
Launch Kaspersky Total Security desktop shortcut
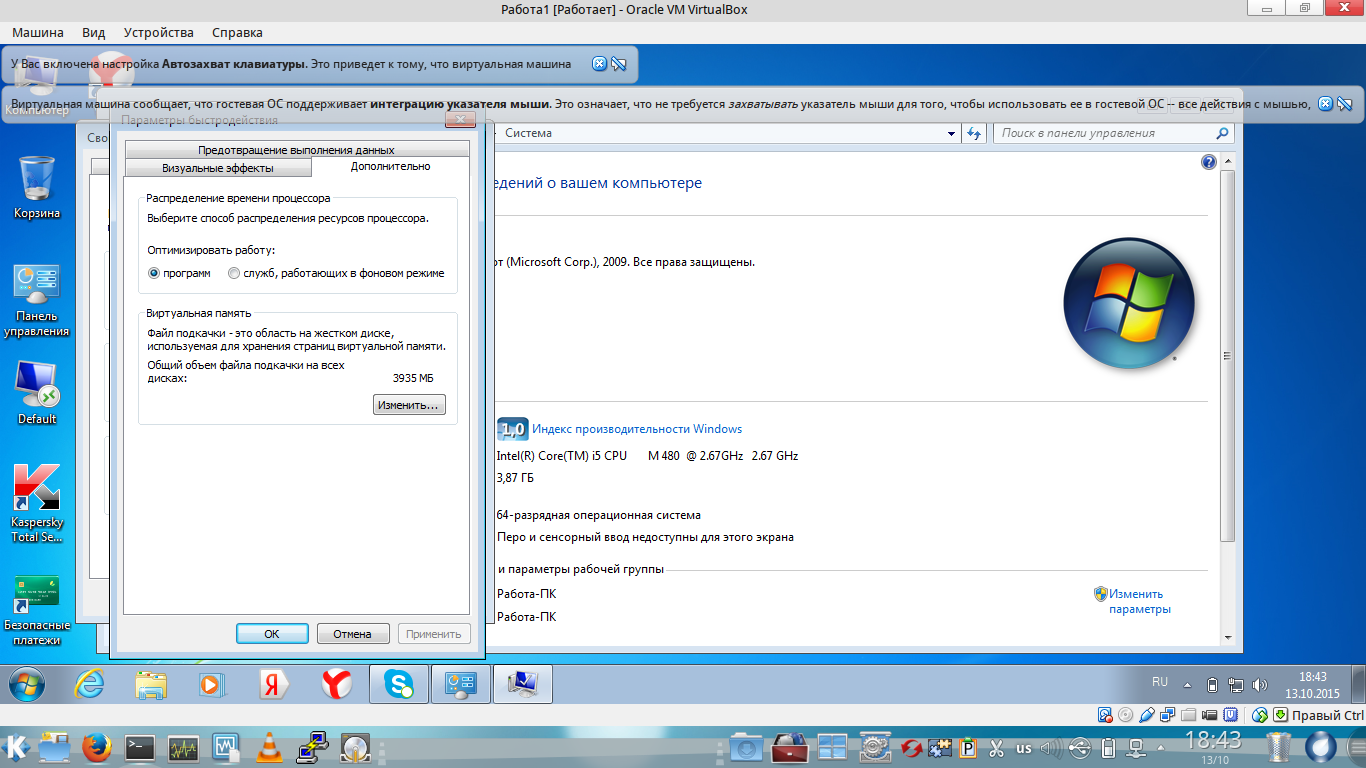point(37,503)
